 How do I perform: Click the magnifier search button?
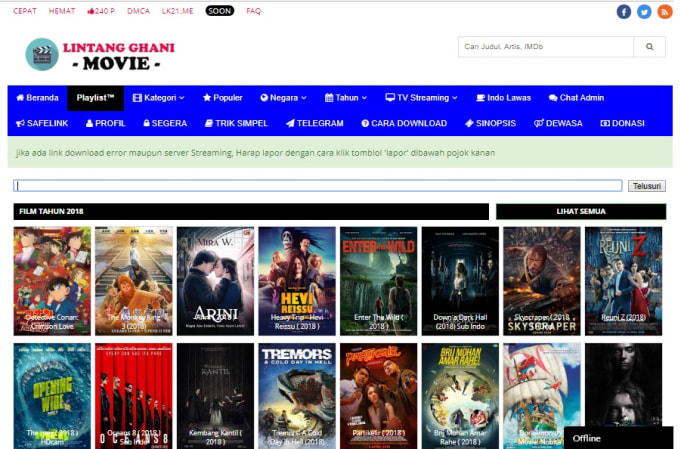pos(649,47)
